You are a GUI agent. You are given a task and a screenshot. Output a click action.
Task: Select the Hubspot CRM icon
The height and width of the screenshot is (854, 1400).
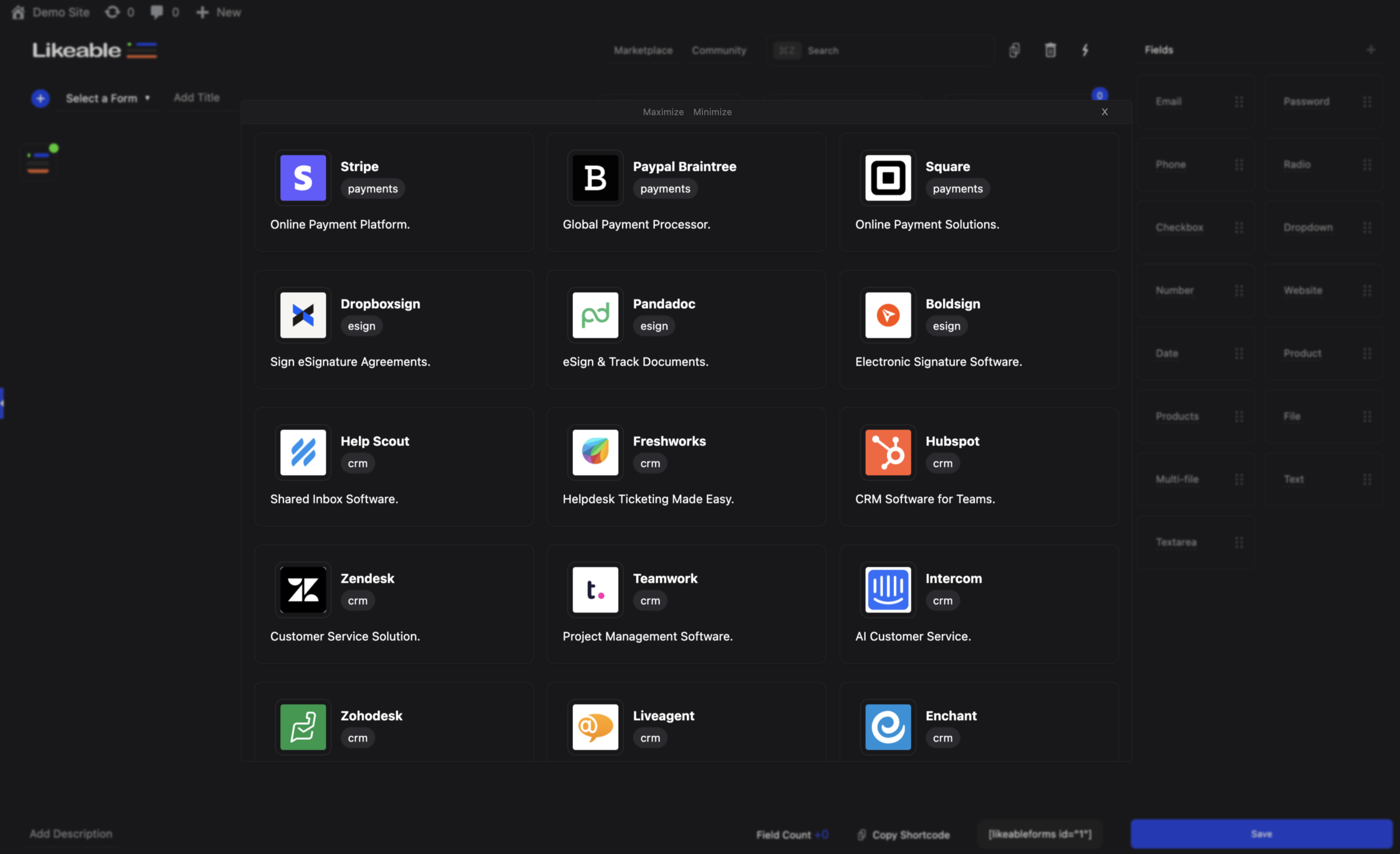coord(887,453)
